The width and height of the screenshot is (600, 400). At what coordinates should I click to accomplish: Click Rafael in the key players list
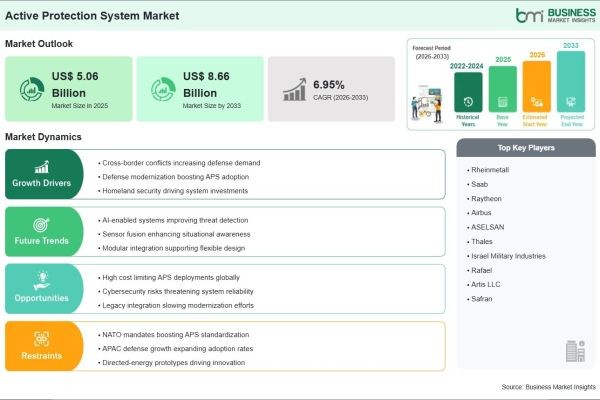(481, 270)
